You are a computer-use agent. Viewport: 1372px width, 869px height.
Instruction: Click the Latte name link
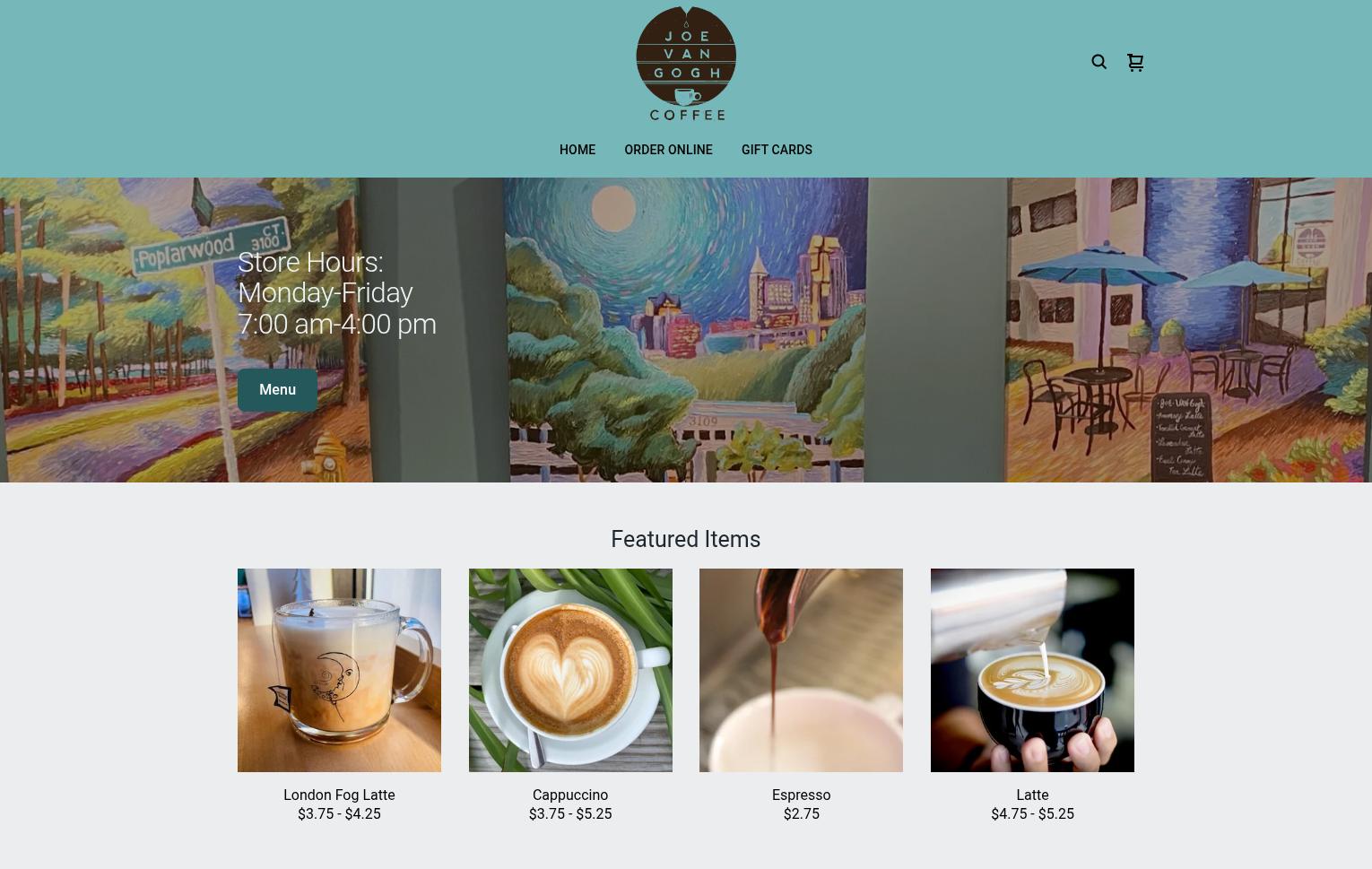point(1032,795)
